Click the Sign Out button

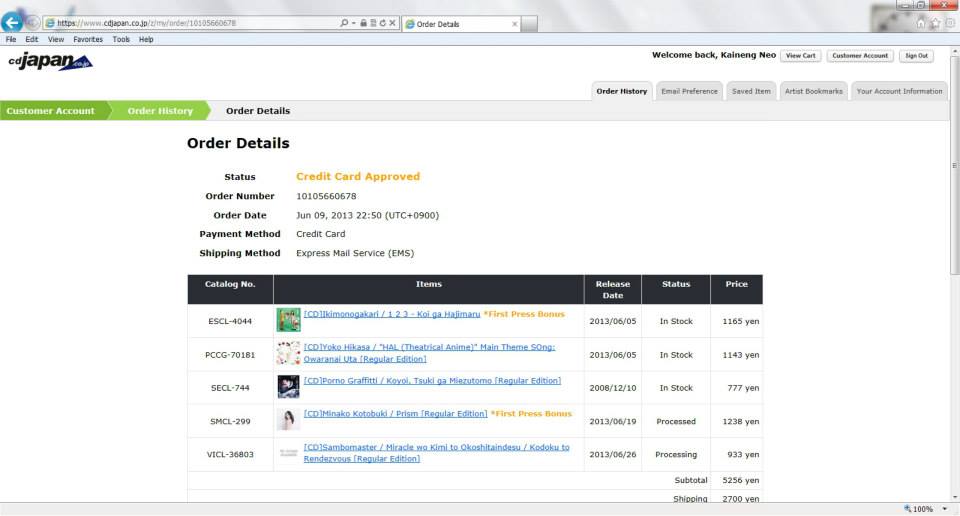point(916,56)
